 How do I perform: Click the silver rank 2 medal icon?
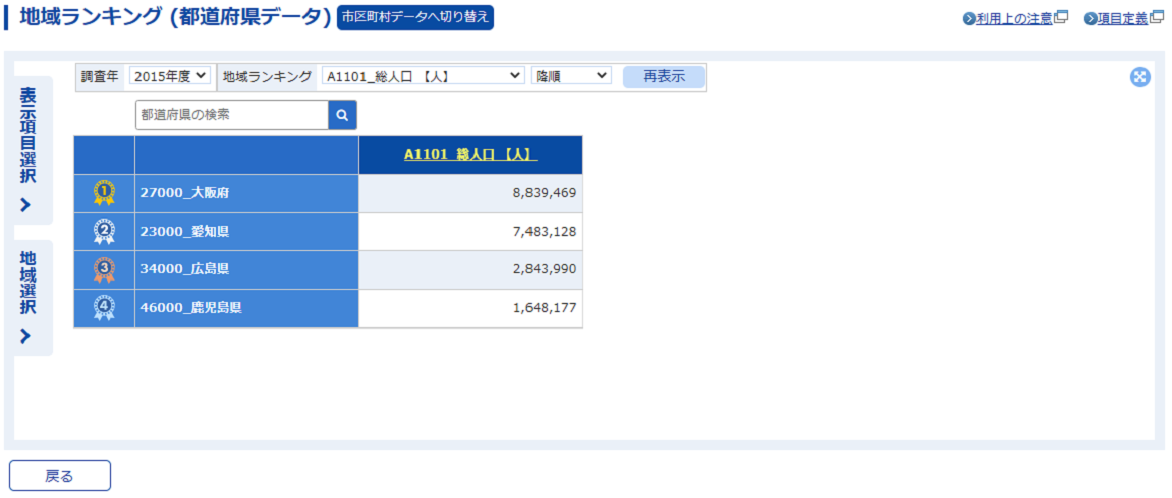[x=104, y=232]
